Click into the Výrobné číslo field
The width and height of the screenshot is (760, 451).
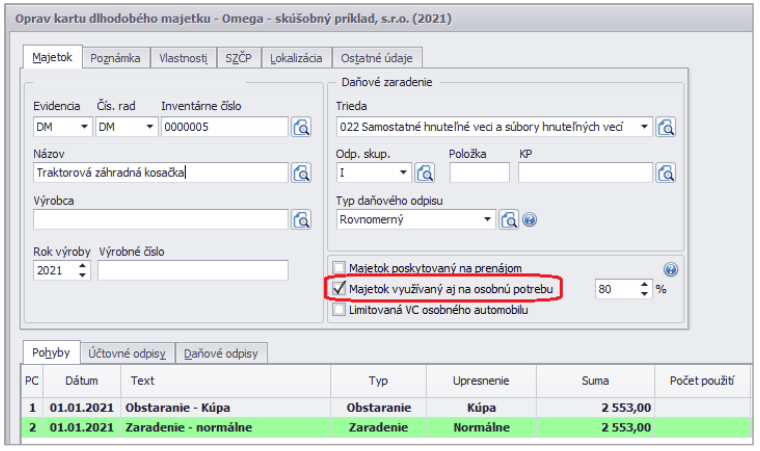[x=192, y=270]
